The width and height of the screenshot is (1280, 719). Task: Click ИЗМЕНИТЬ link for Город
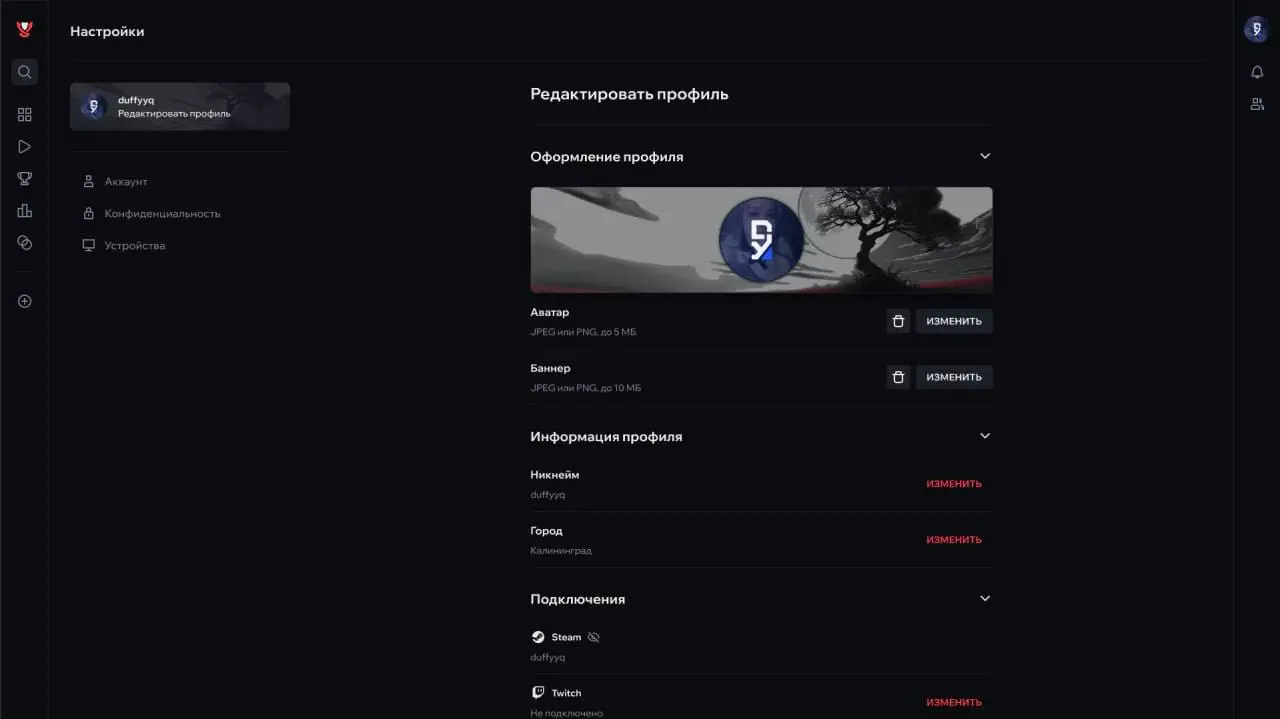pos(954,540)
